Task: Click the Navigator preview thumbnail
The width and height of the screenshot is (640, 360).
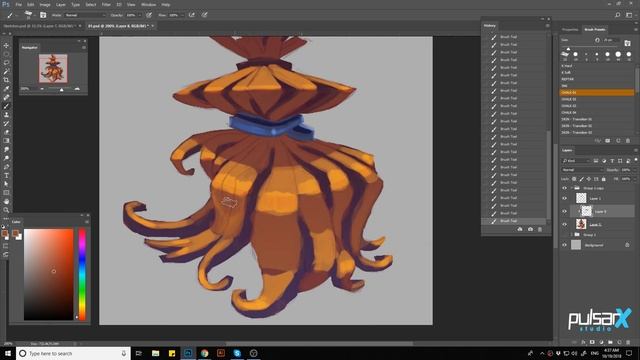Action: [53, 69]
